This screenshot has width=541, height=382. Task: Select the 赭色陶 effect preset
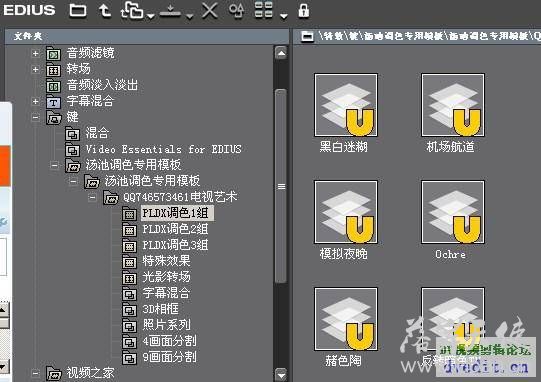point(346,319)
